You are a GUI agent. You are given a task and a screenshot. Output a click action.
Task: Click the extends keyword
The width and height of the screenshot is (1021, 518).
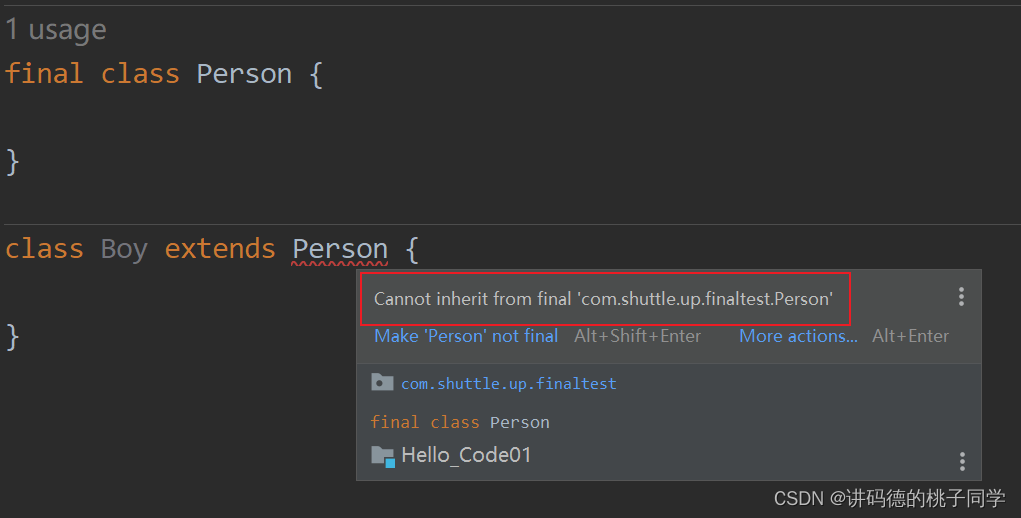point(220,248)
